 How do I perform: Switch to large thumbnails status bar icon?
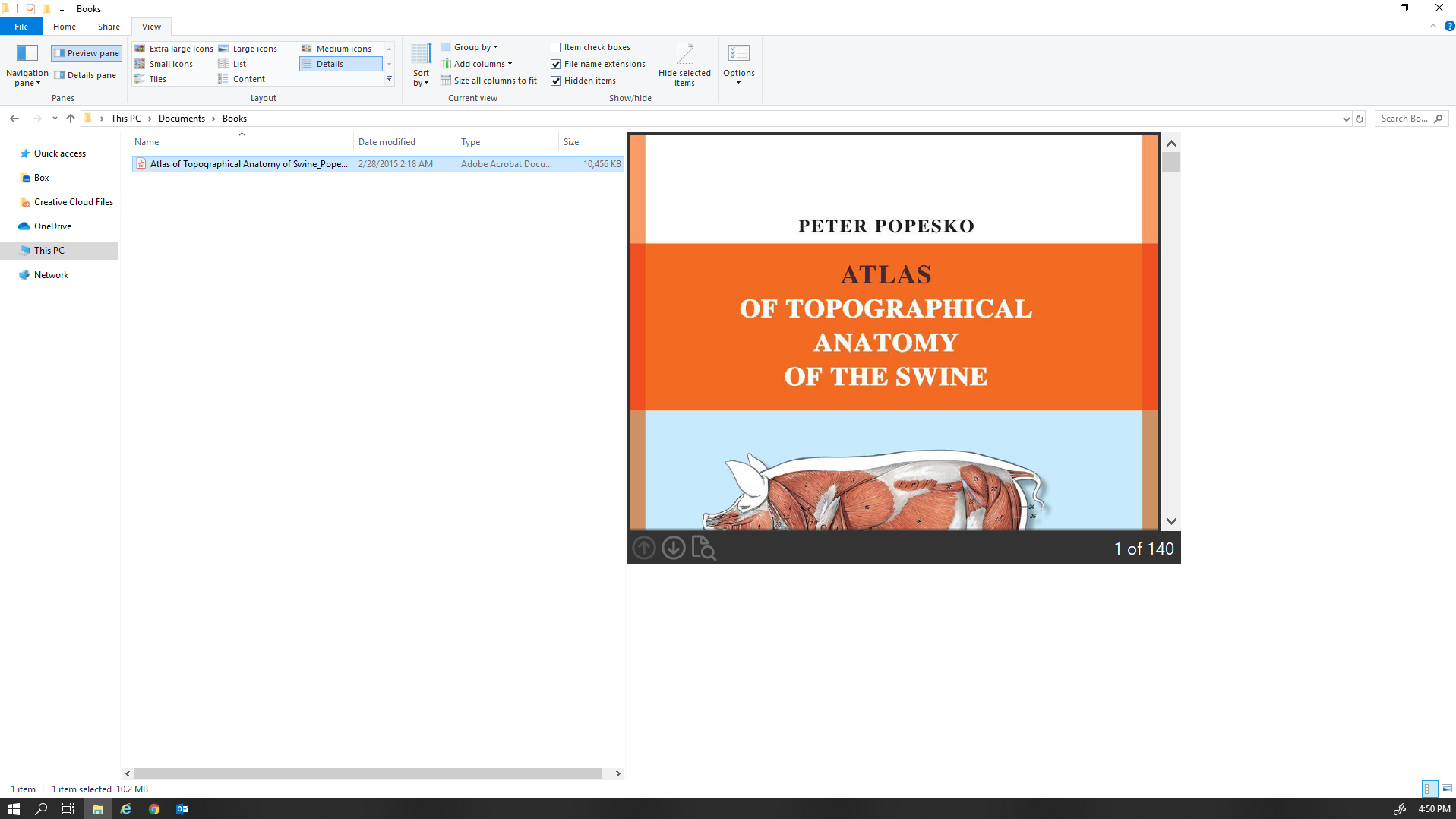1447,789
